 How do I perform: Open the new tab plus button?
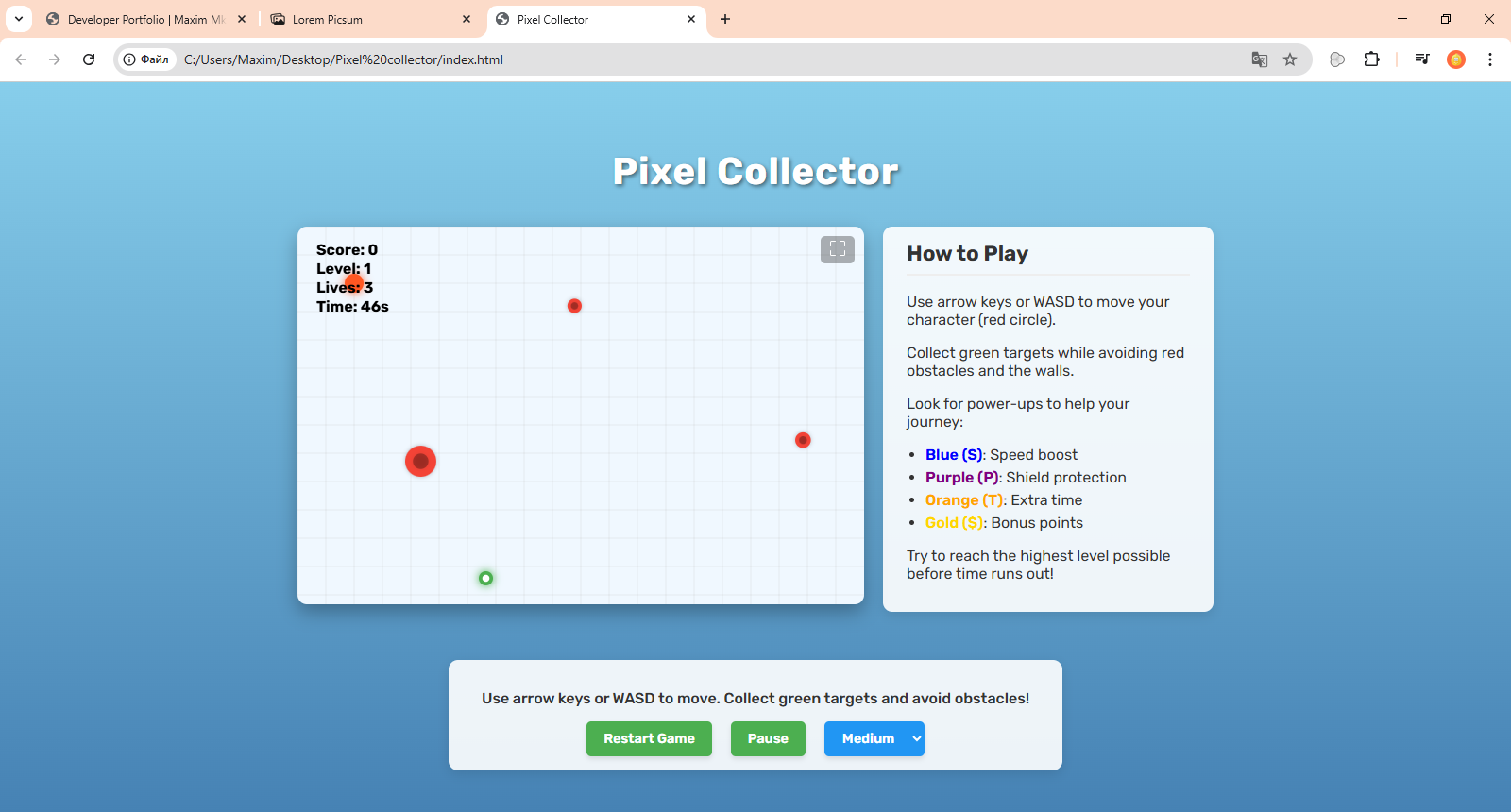pyautogui.click(x=725, y=19)
